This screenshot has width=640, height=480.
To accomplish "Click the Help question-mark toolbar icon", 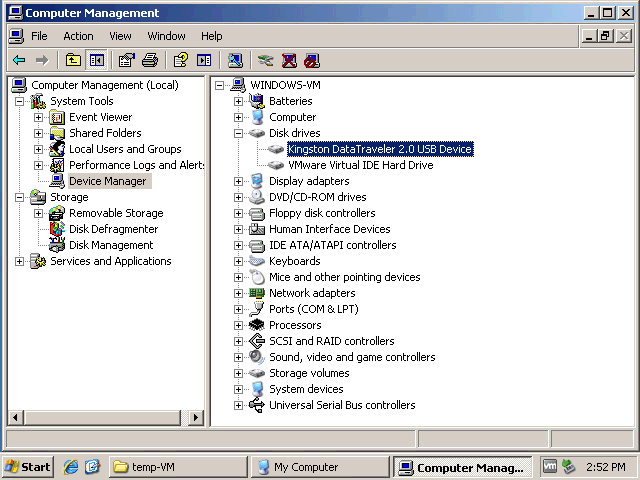I will click(x=180, y=60).
